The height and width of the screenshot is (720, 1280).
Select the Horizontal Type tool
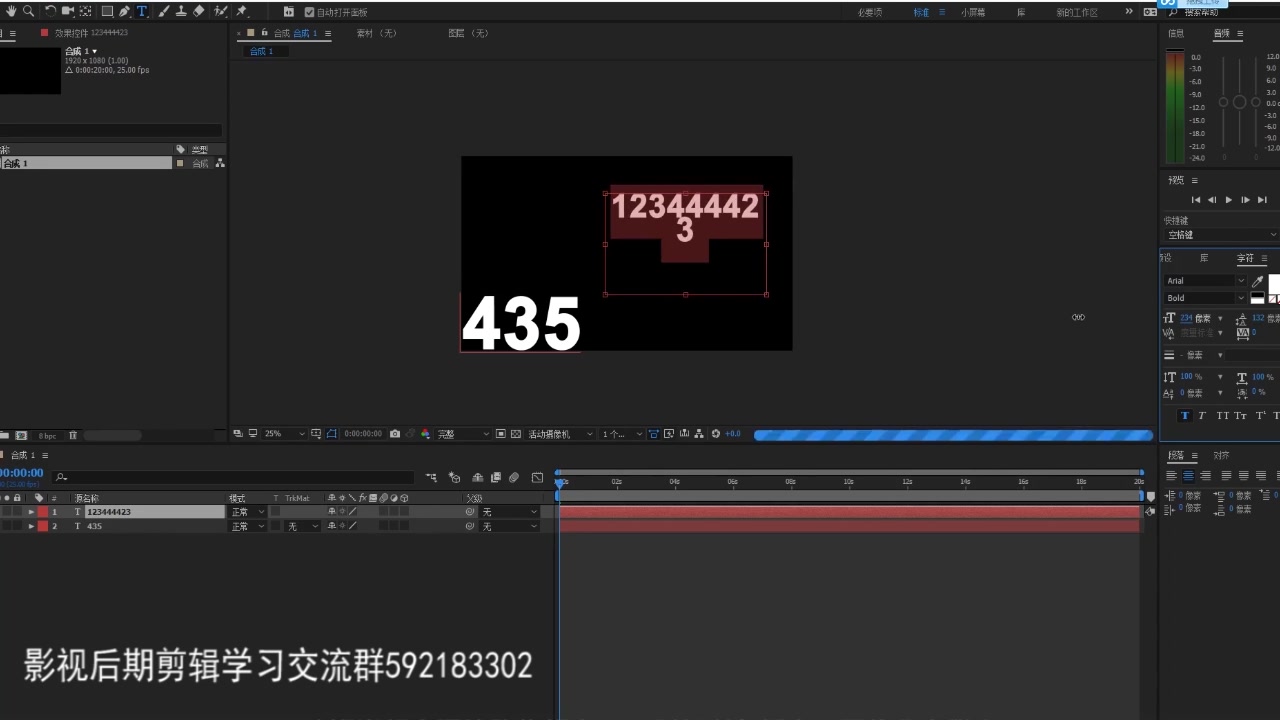142,11
